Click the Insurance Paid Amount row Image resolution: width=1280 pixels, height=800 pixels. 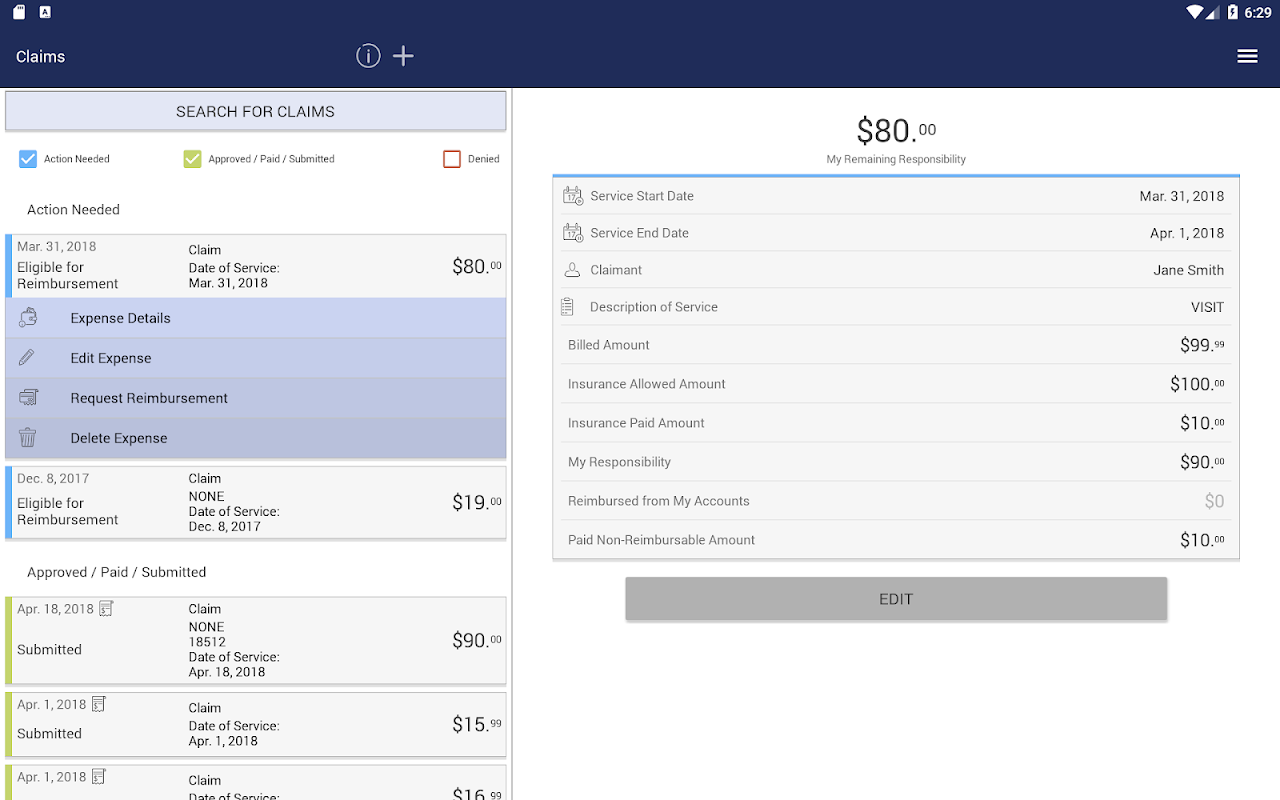[896, 423]
